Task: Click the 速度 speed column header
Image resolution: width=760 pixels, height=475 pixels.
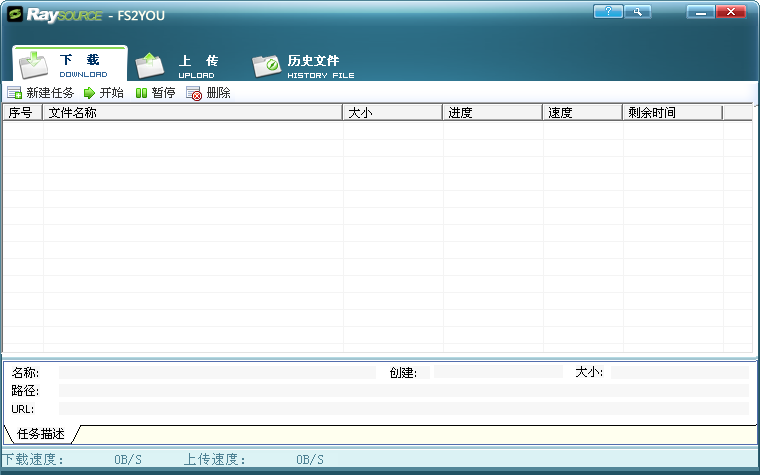Action: [582, 113]
